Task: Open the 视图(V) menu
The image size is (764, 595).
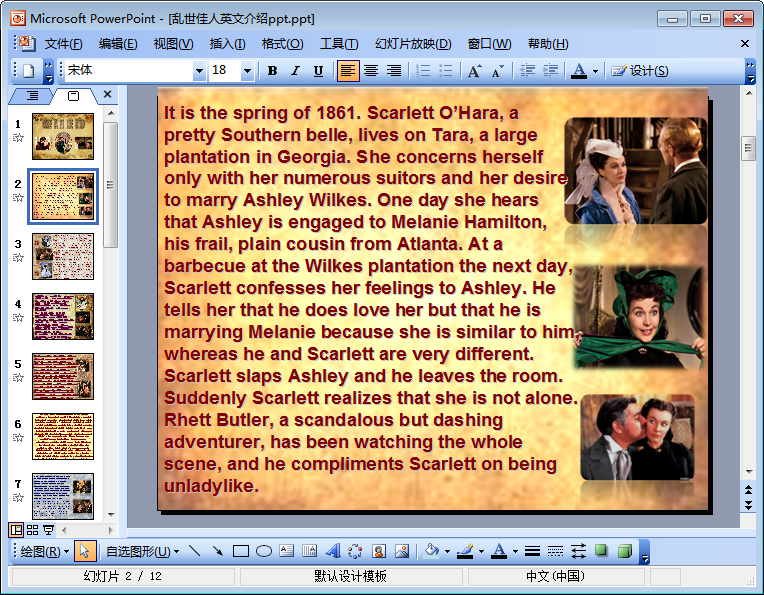Action: click(x=173, y=44)
